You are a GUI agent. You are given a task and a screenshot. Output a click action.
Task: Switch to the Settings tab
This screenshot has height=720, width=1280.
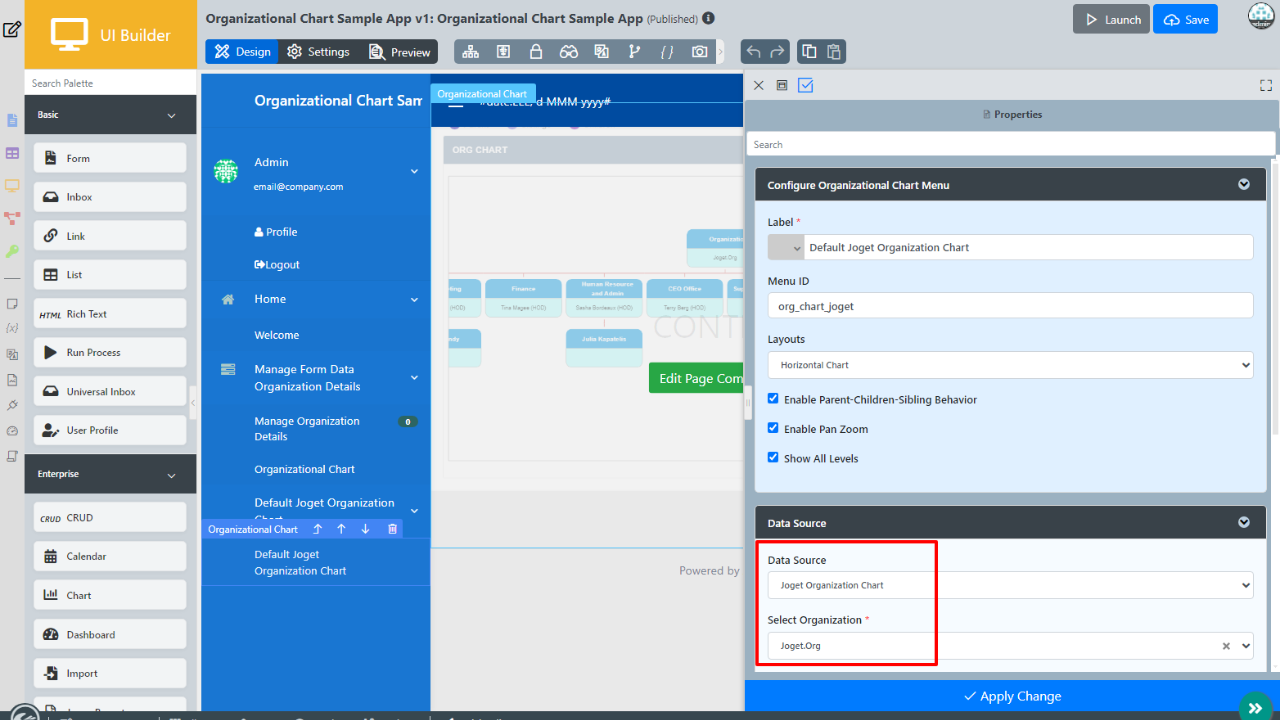point(318,52)
